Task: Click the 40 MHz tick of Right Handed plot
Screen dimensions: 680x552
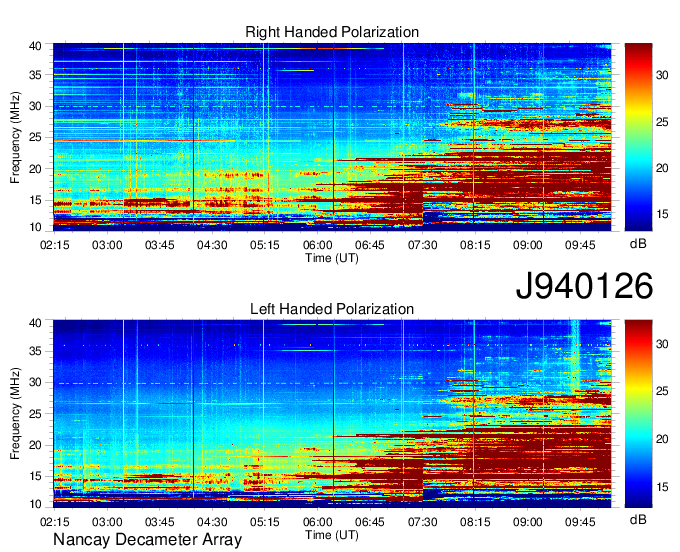Action: point(35,46)
